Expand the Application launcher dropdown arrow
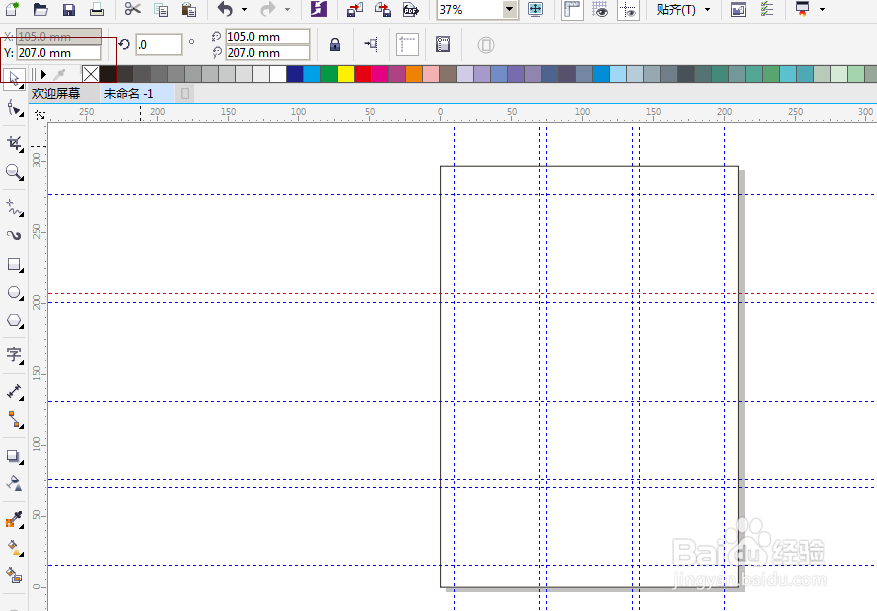The image size is (877, 611). (x=822, y=10)
